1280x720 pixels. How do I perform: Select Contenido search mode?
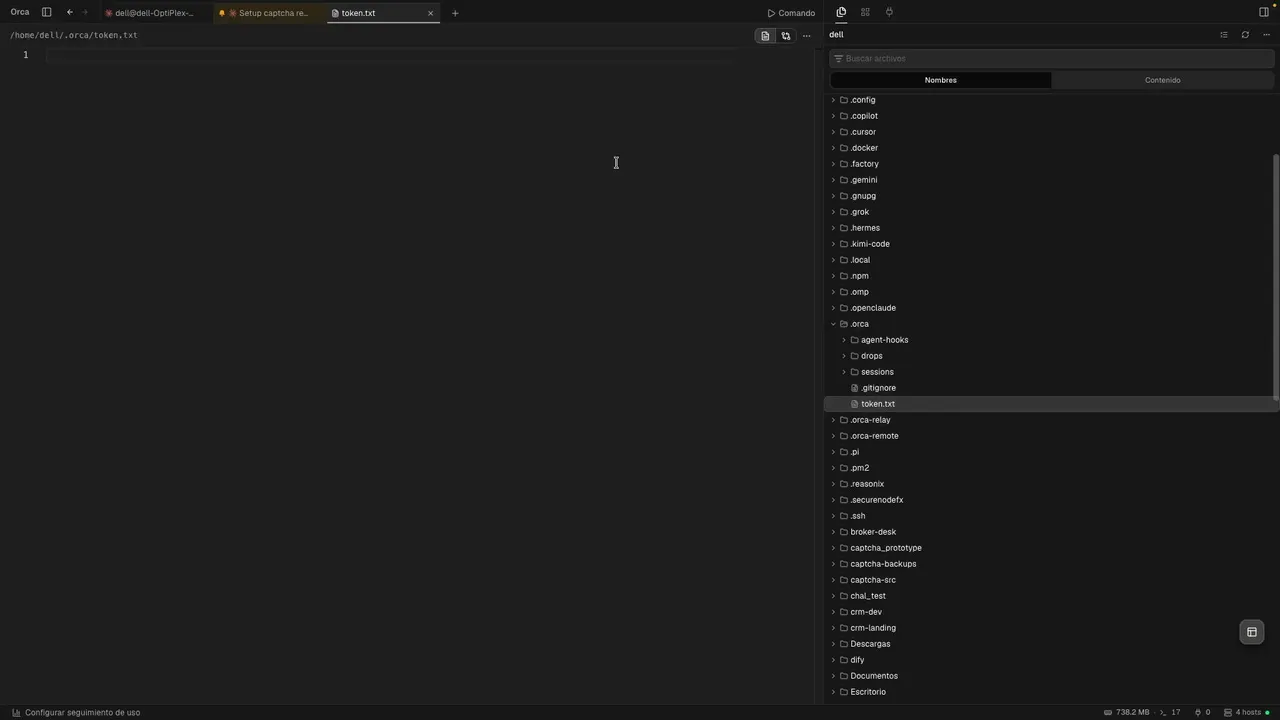[x=1162, y=80]
